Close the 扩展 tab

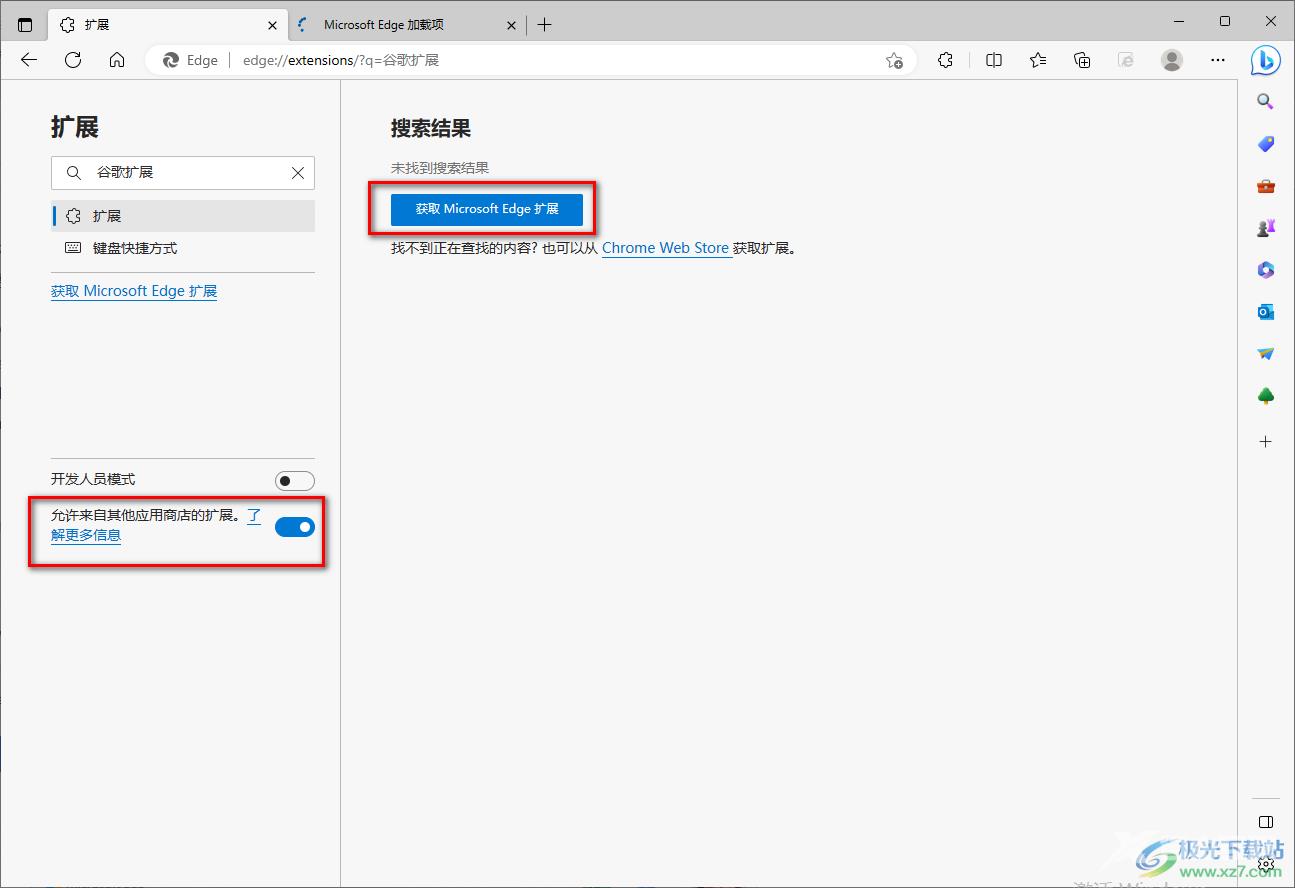(272, 25)
